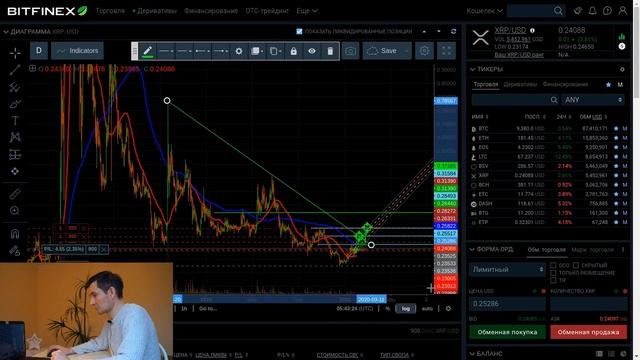Open right arrow line-ending dropdown
The width and height of the screenshot is (640, 360).
[x=221, y=51]
